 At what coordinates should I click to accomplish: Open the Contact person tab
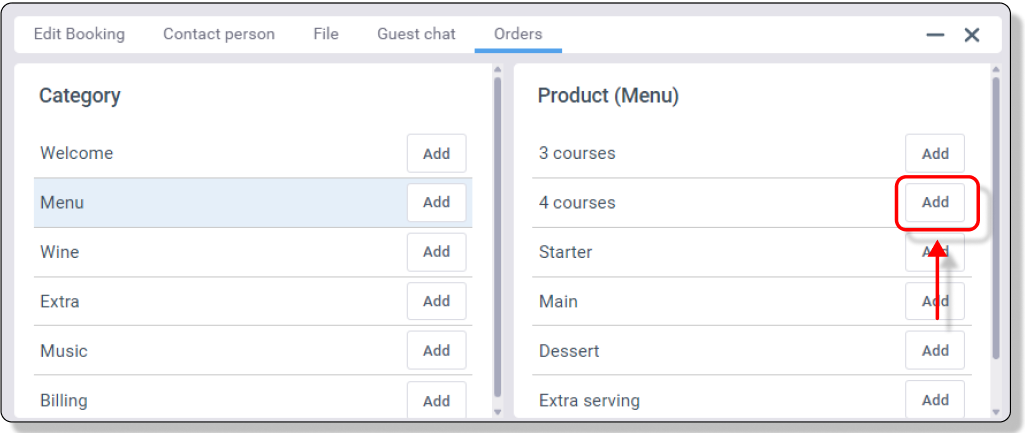[219, 34]
